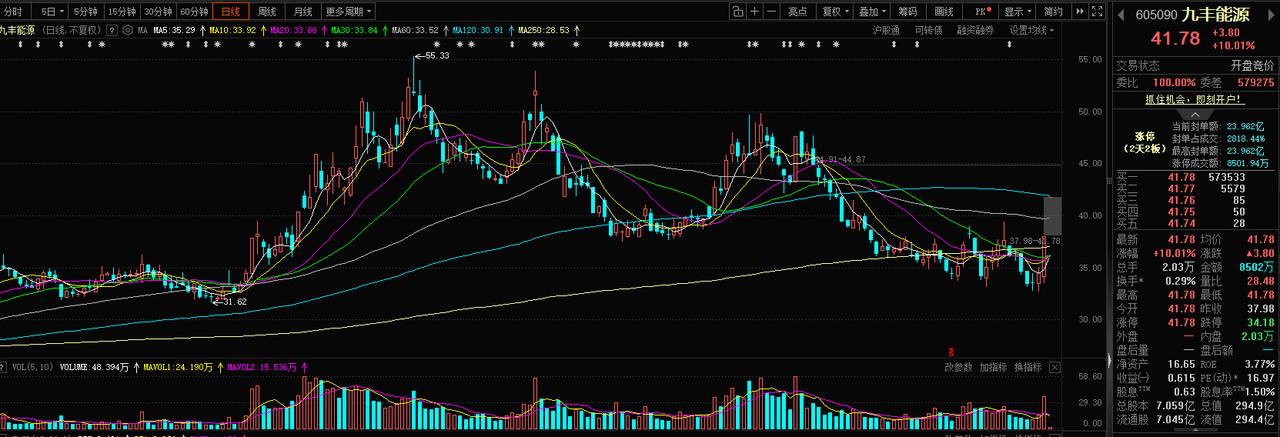Click the 可转债 tag

(929, 30)
